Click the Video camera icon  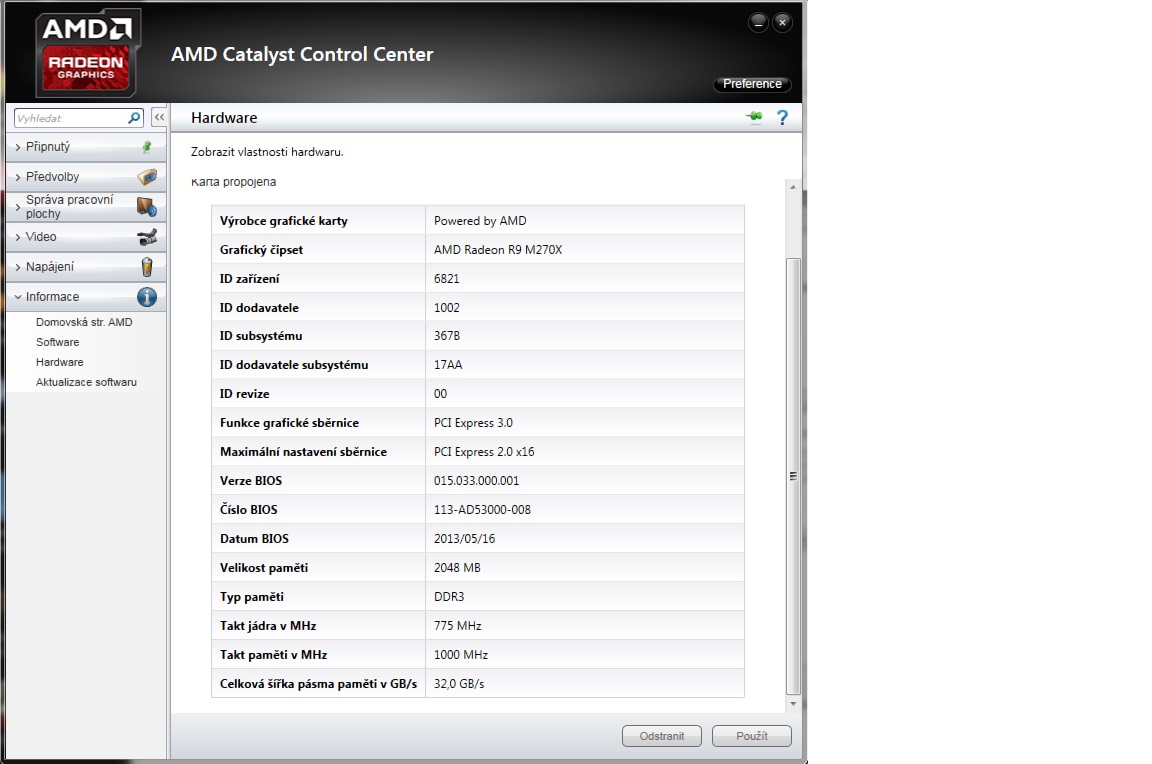[147, 237]
